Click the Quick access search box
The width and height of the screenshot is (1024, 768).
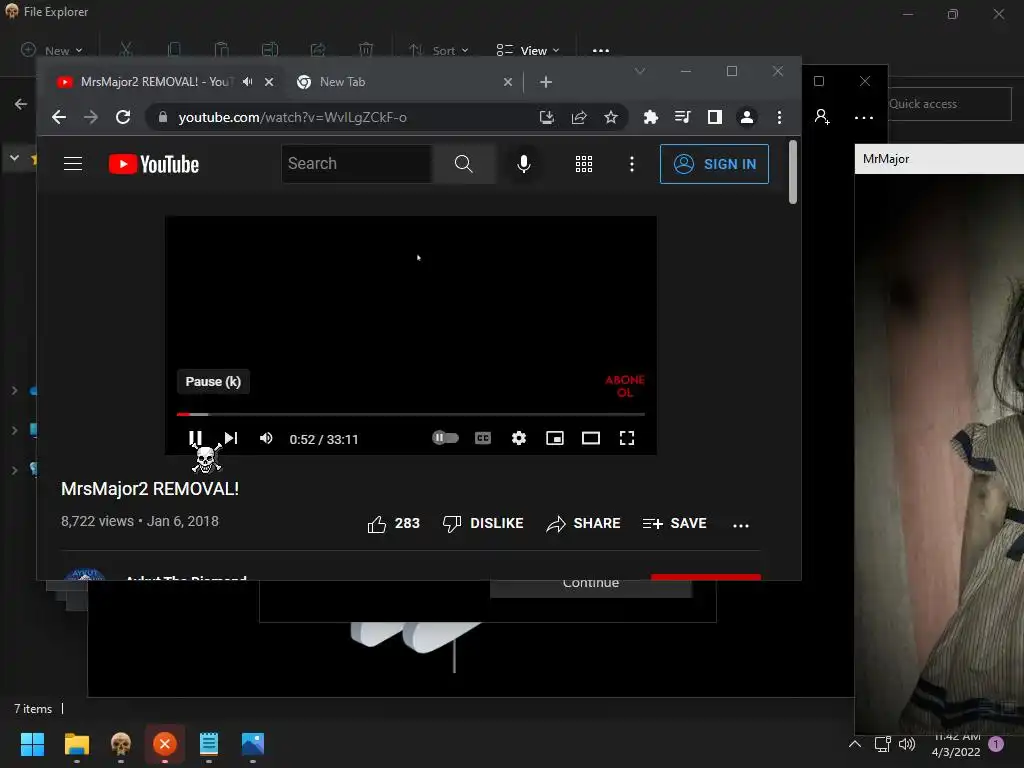(x=950, y=104)
